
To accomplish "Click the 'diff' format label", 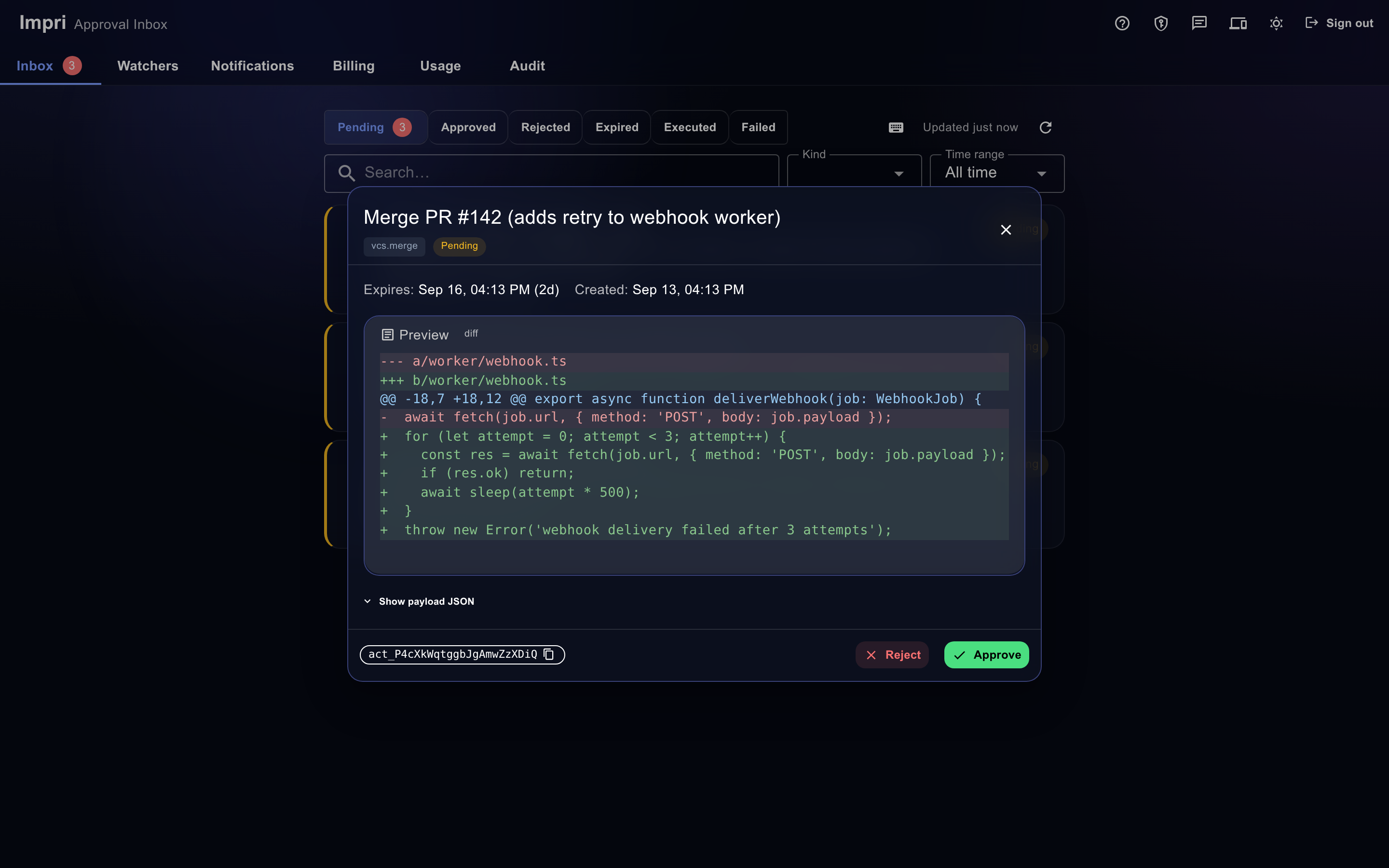I will (471, 334).
